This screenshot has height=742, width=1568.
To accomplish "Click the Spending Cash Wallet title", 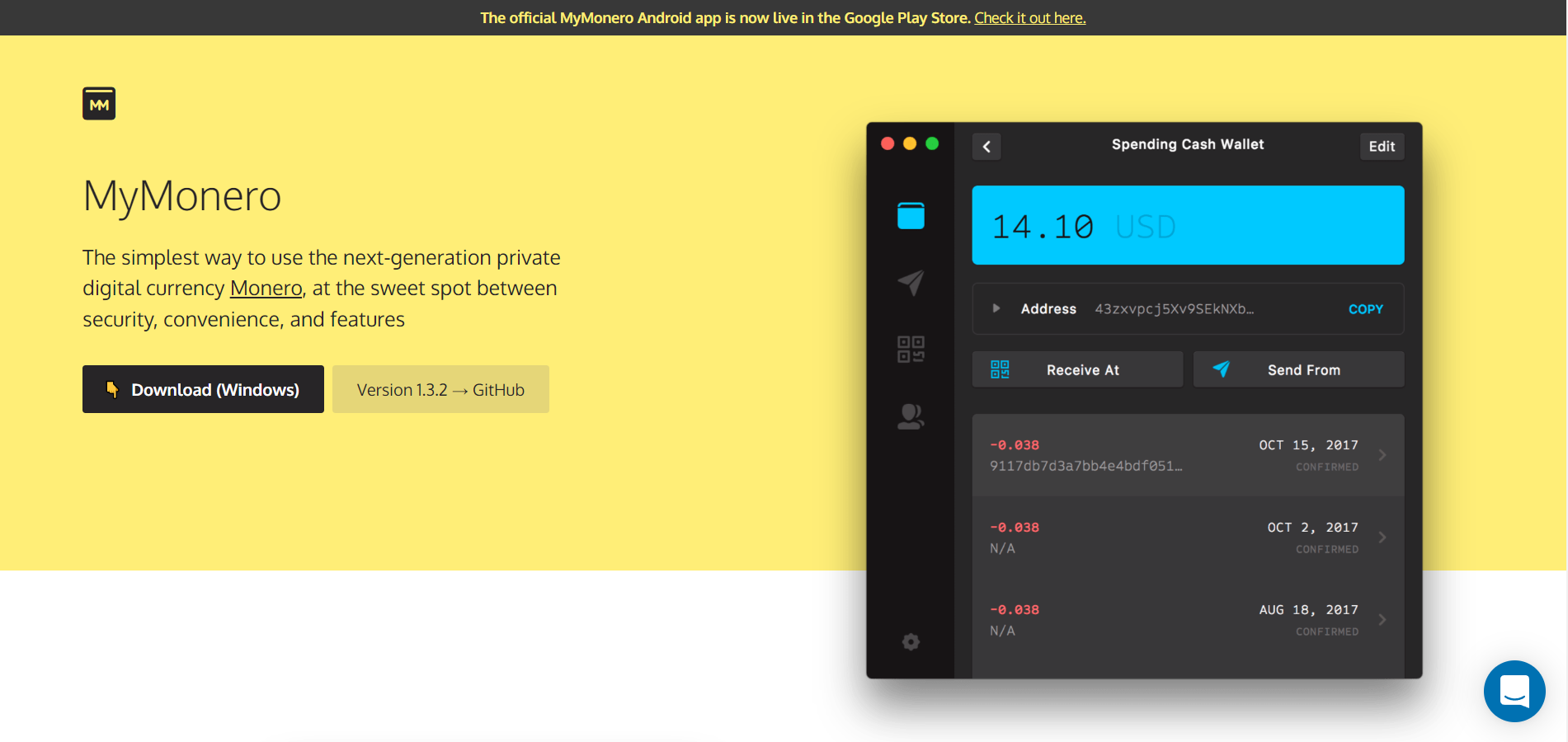I will (1188, 144).
